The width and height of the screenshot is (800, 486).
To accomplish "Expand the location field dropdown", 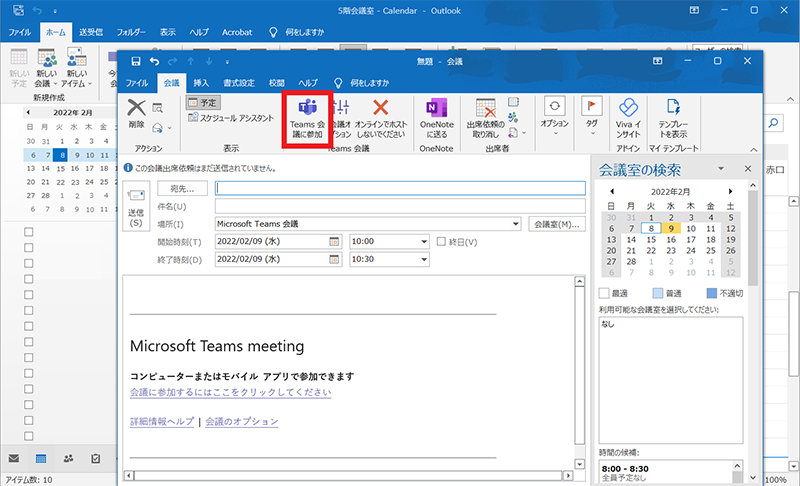I will [x=516, y=223].
